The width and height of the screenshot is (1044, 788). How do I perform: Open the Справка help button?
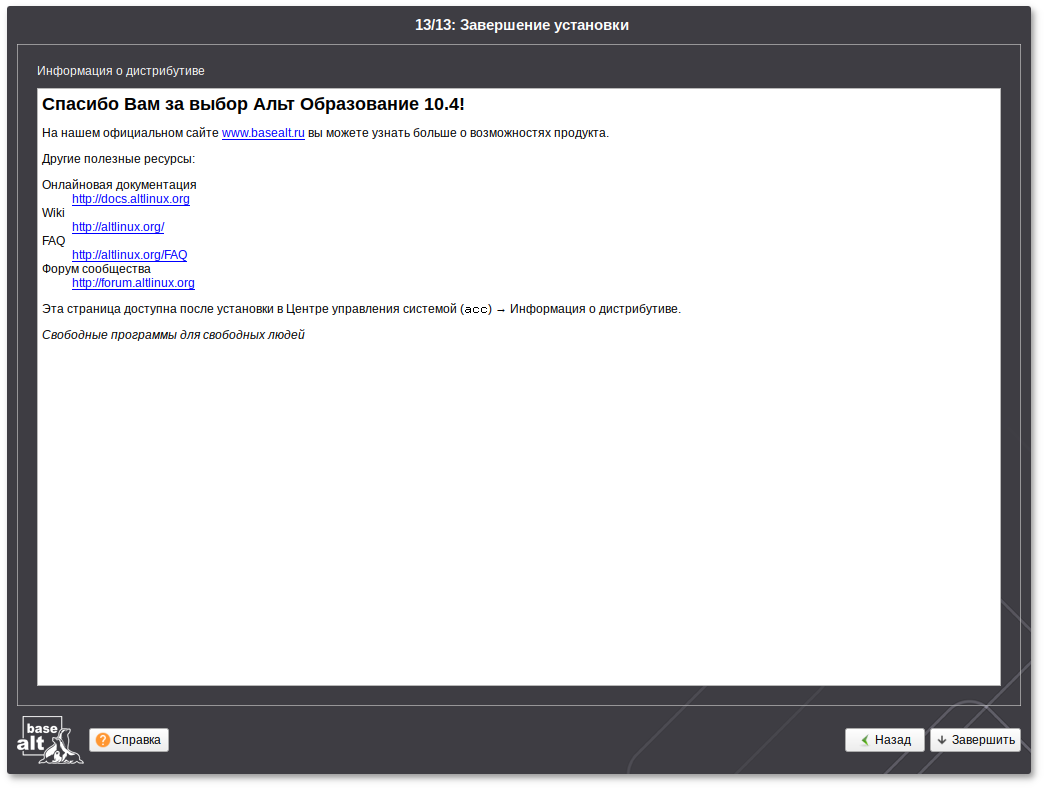point(129,740)
